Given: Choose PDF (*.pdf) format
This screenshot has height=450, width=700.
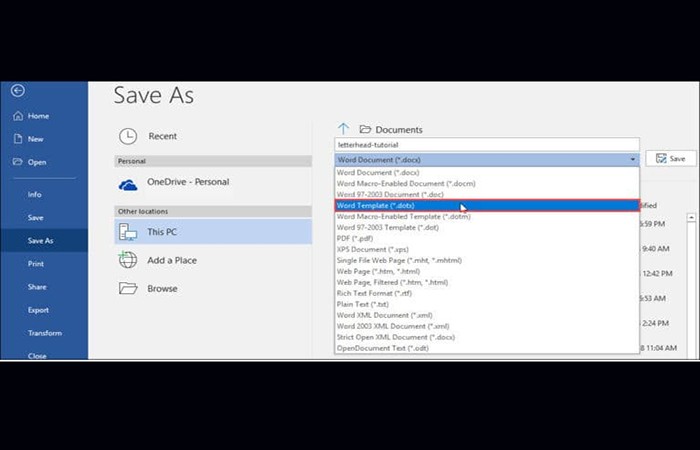Looking at the screenshot, I should [x=487, y=238].
